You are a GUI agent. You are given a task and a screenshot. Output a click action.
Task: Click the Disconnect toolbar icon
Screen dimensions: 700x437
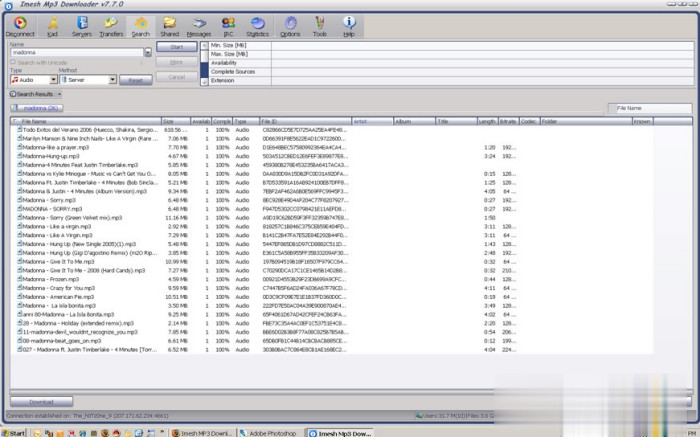click(20, 26)
